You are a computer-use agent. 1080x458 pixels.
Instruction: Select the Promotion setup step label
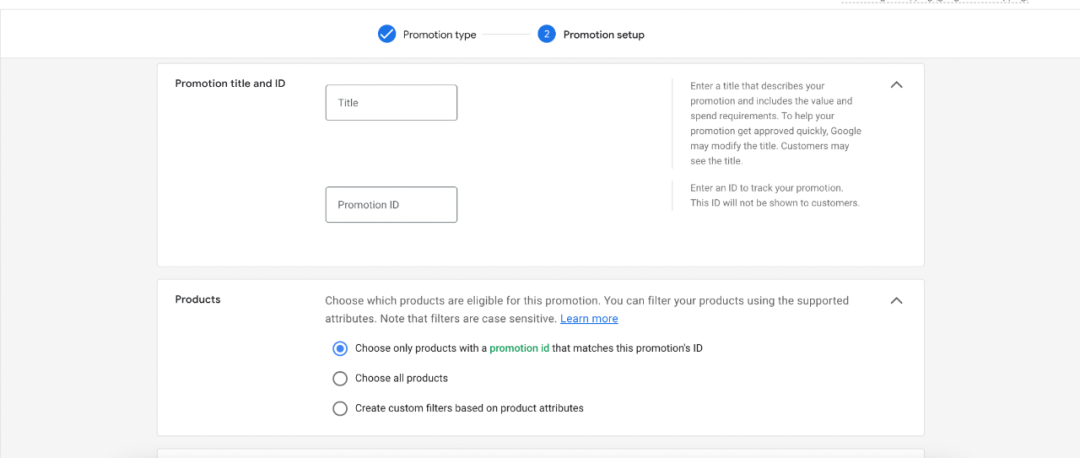pyautogui.click(x=603, y=35)
